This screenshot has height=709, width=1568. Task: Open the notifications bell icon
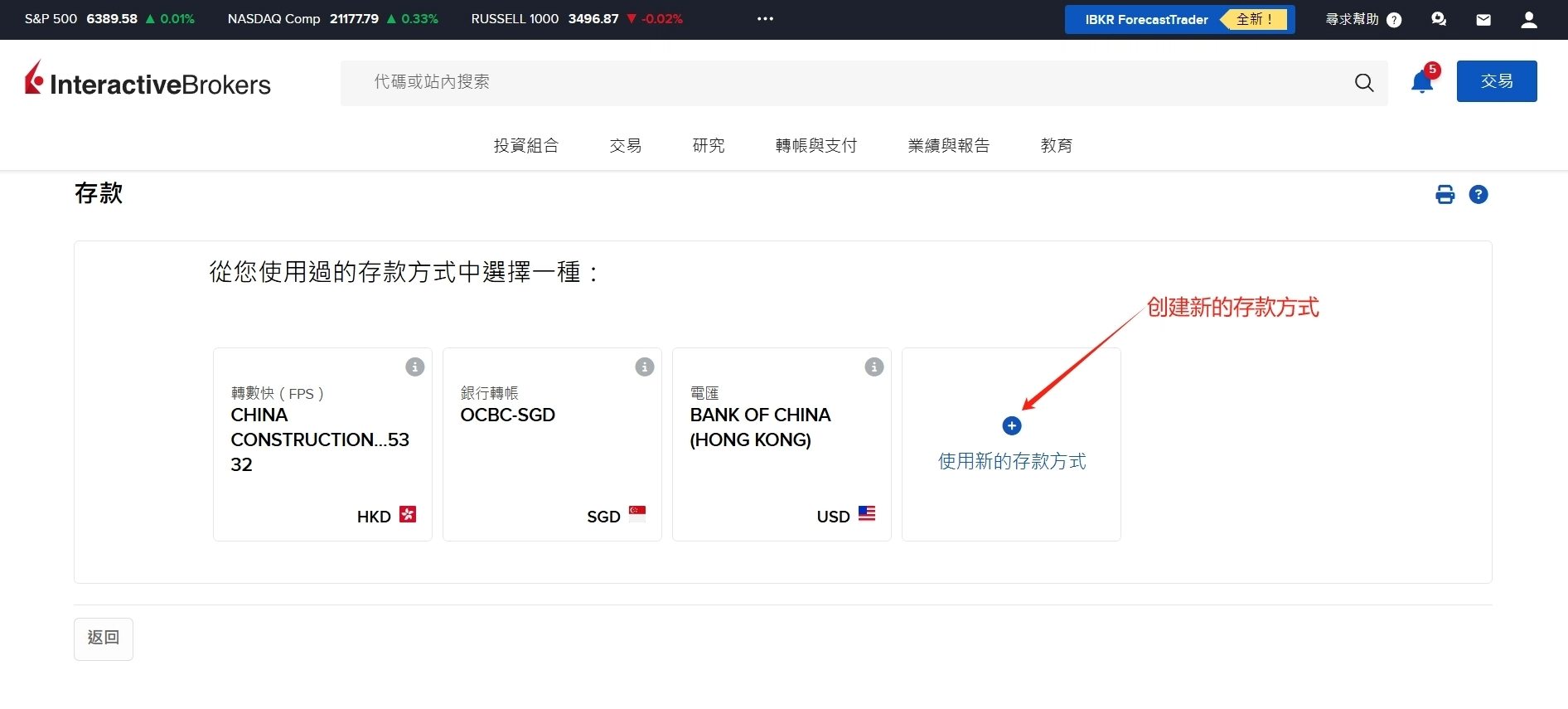click(1422, 81)
